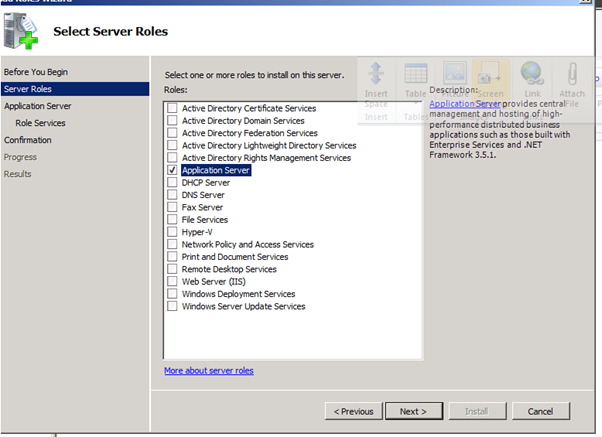The image size is (602, 437).
Task: Select Network Policy and Access Services label
Action: (x=248, y=244)
